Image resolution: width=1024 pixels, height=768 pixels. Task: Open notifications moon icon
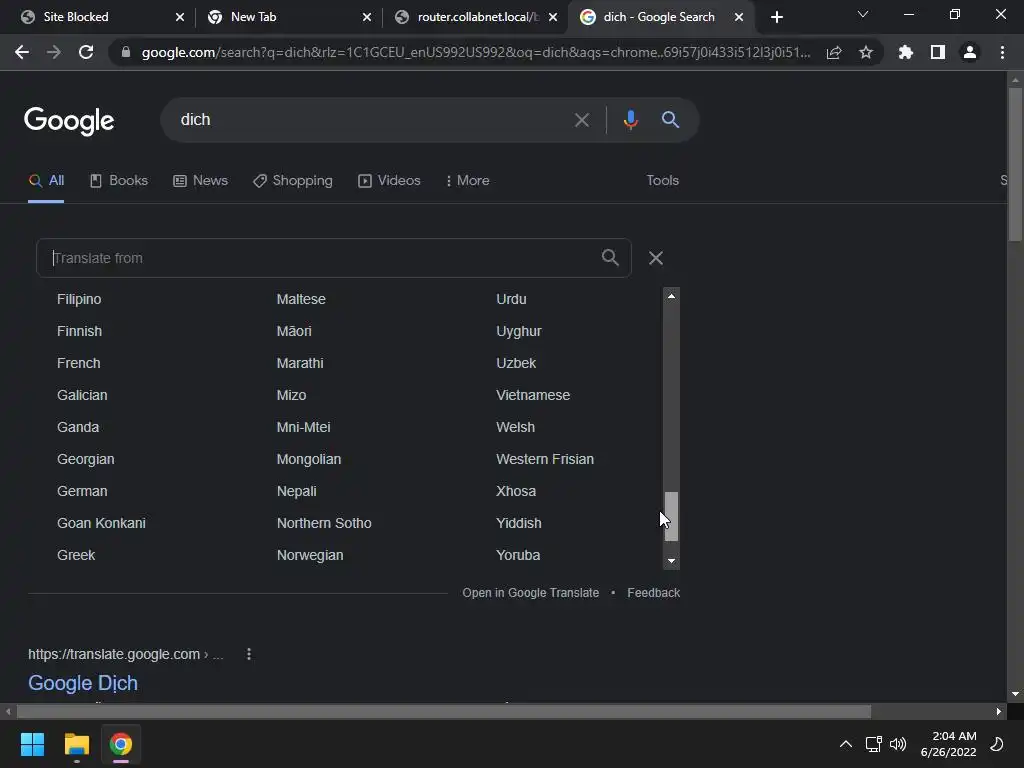tap(997, 744)
